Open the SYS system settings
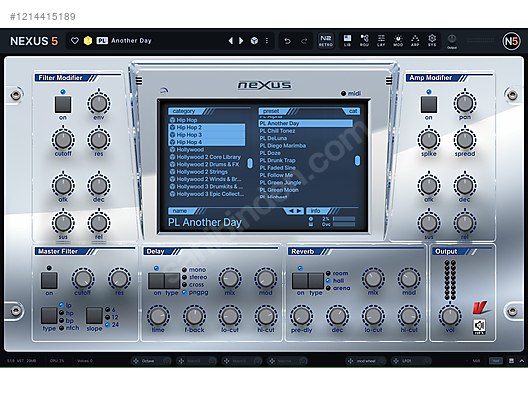 [432, 40]
